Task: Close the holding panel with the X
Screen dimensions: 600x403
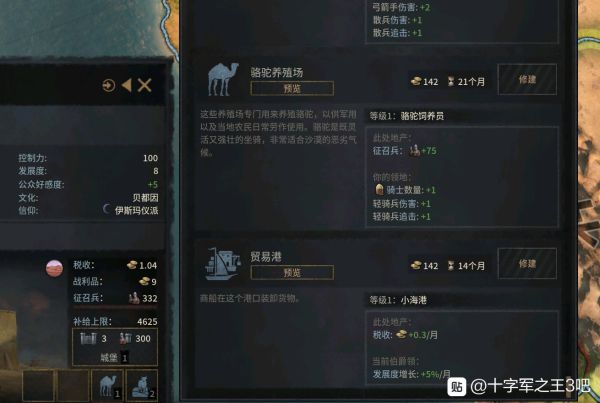Action: tap(144, 85)
